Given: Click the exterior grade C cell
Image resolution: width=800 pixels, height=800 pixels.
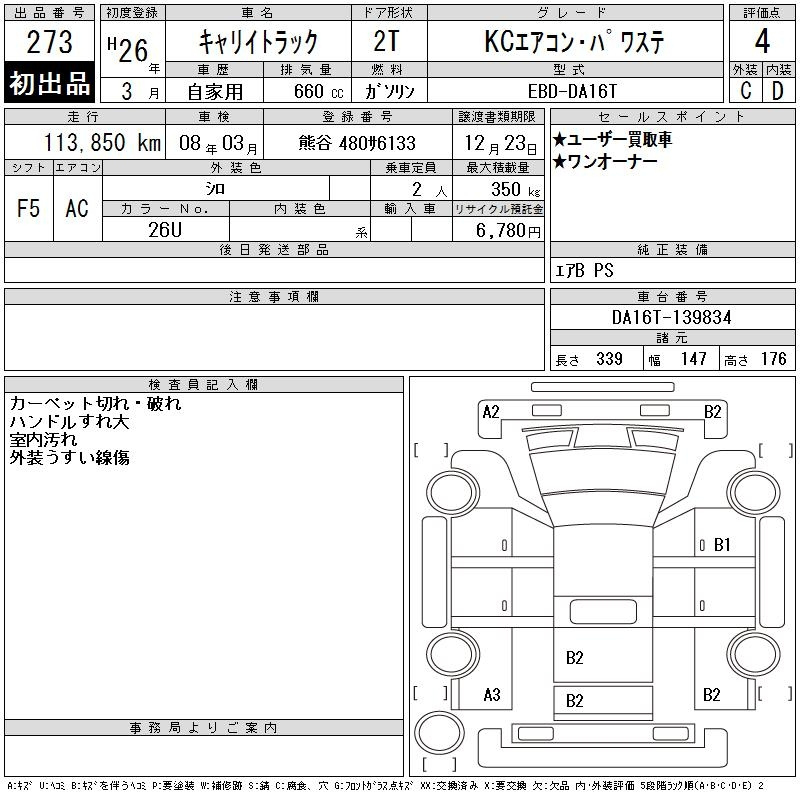Looking at the screenshot, I should coord(745,90).
